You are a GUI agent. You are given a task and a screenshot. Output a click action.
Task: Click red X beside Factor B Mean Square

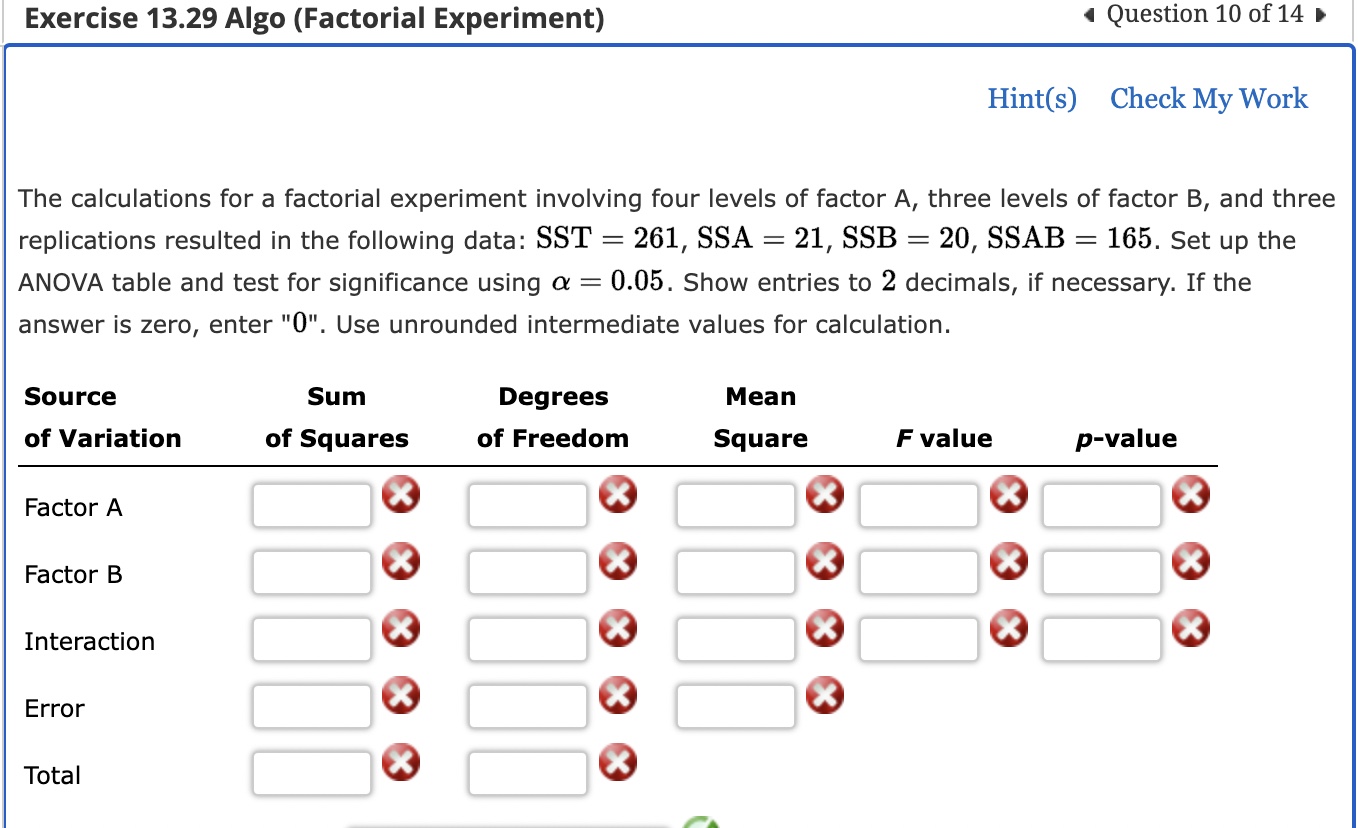click(825, 561)
